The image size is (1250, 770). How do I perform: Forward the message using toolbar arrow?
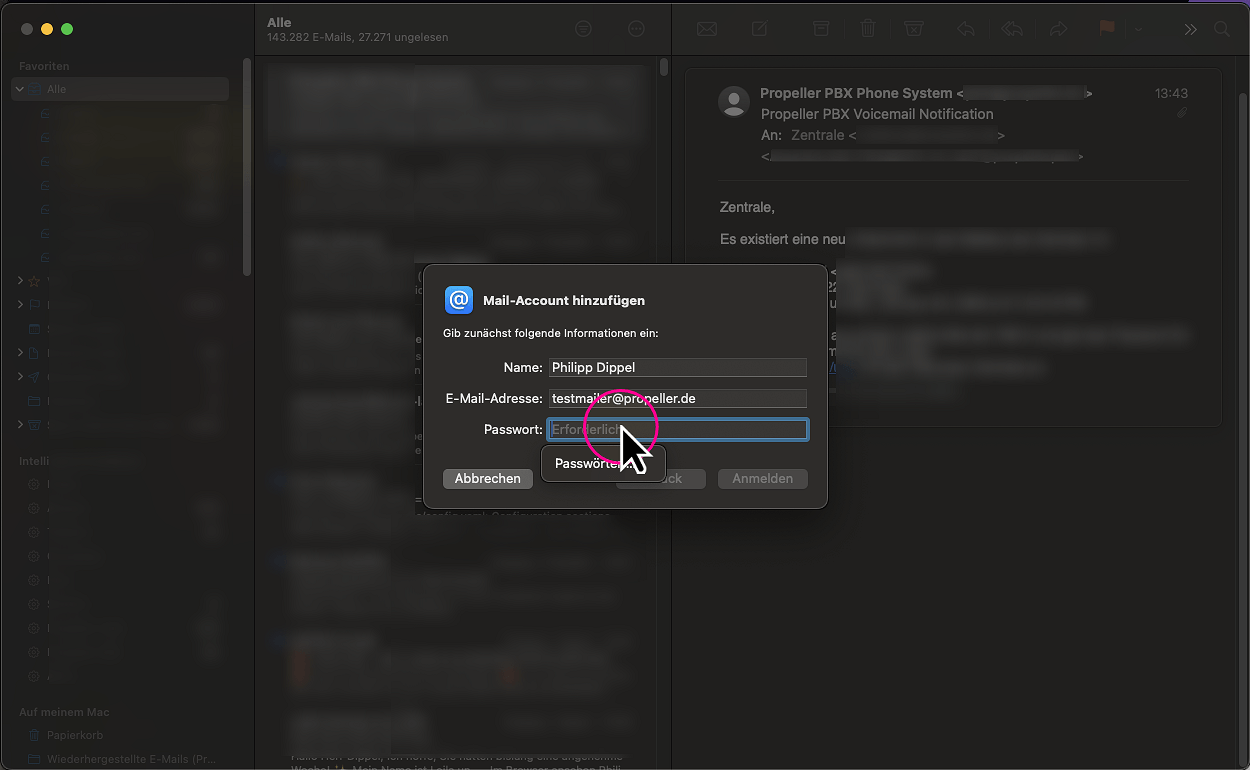[x=1058, y=29]
